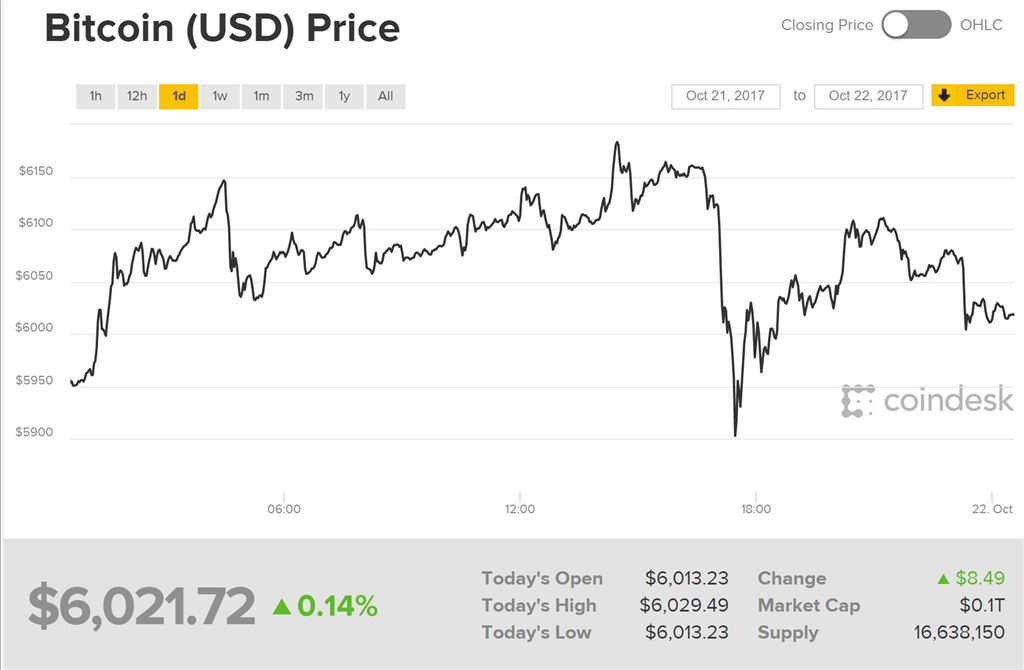This screenshot has height=670, width=1024.
Task: Click the 12:00 marker on time axis
Action: pos(520,509)
